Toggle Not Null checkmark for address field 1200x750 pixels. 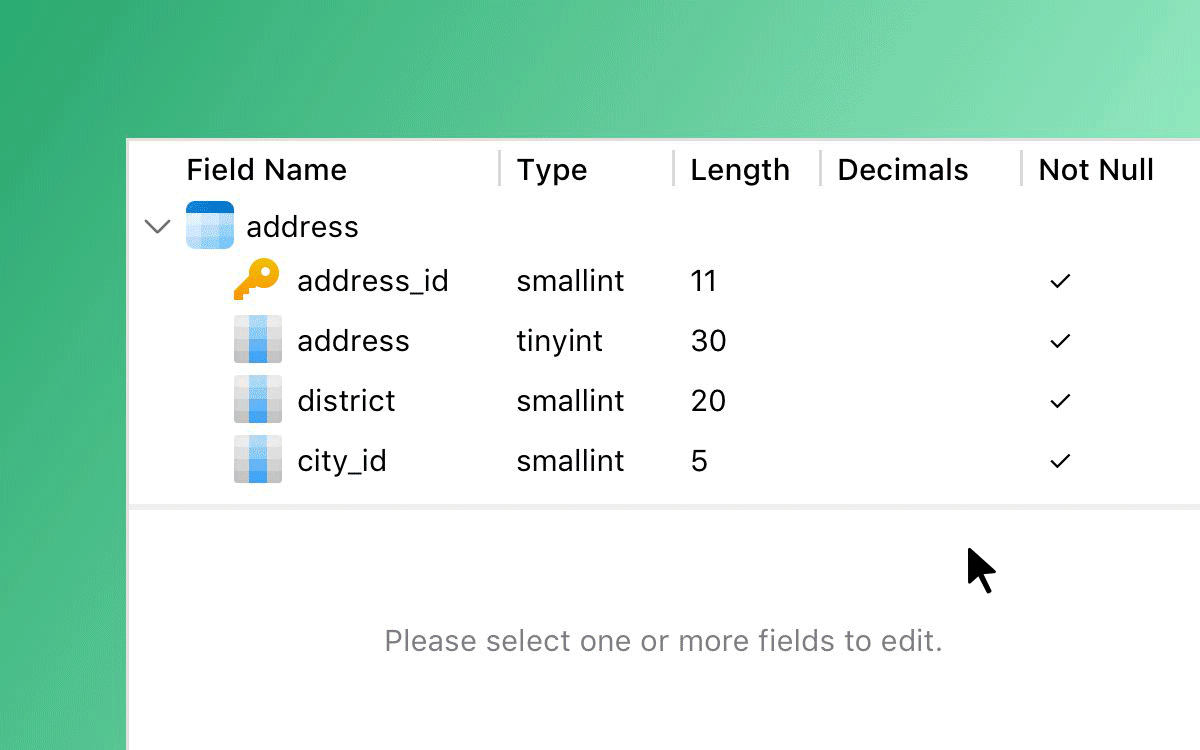point(1060,341)
